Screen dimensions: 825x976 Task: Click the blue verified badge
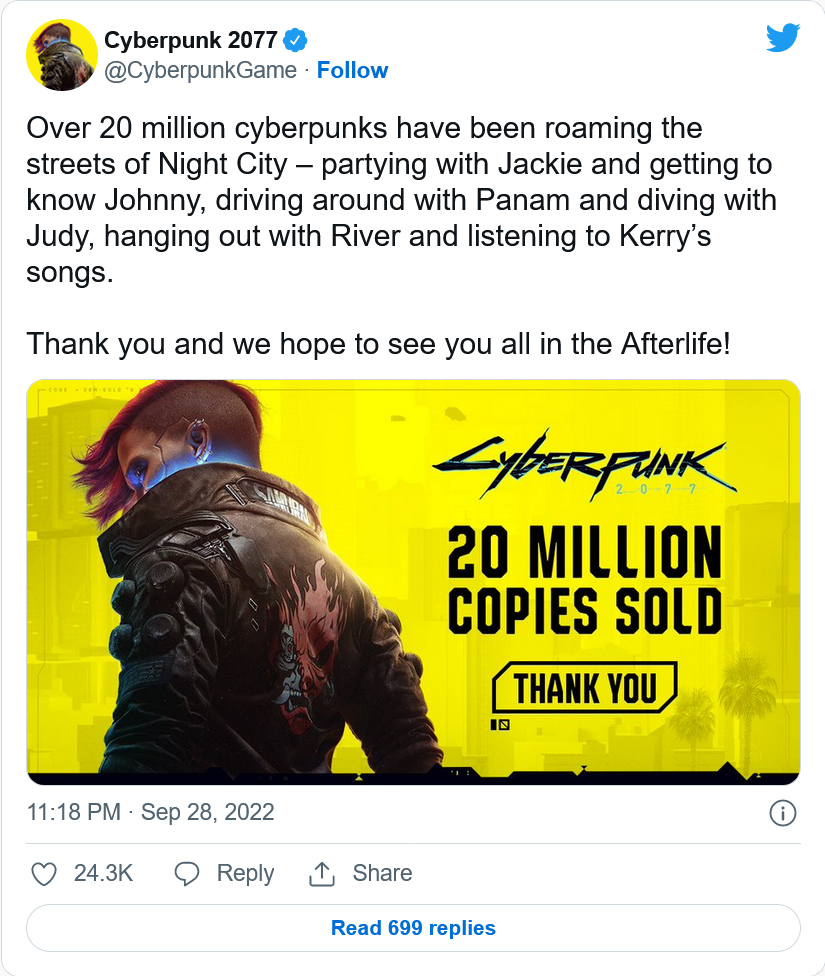(x=295, y=40)
